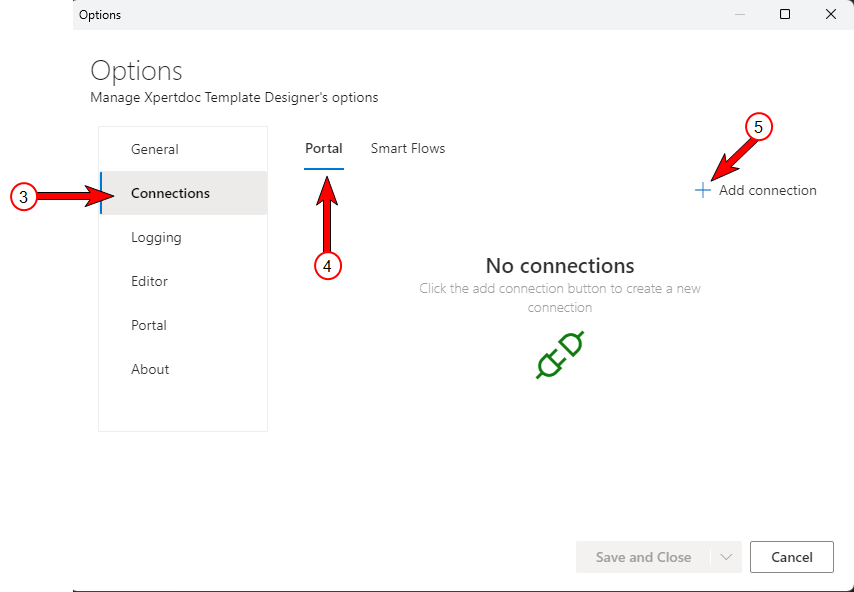
Task: Close the Options window
Action: tap(831, 14)
